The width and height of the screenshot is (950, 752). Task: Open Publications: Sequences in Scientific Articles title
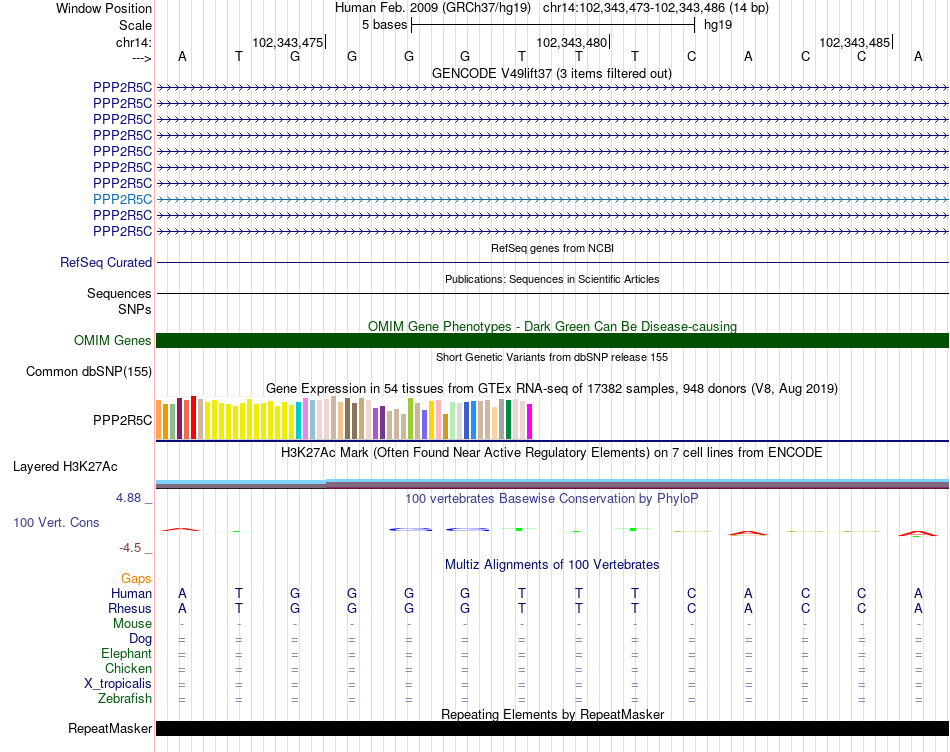tap(552, 279)
